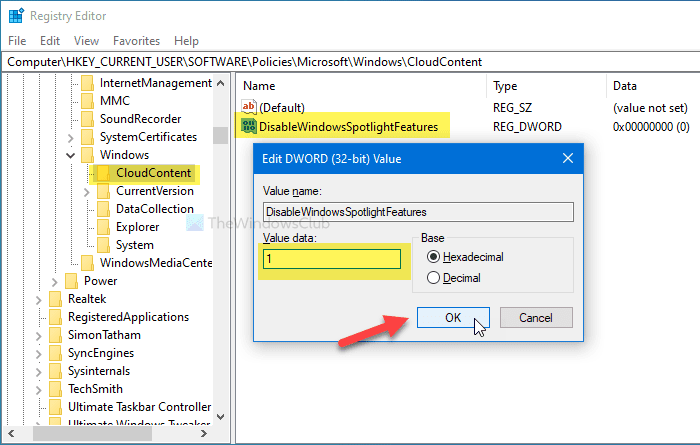Click the REG_SZ type cell

tap(512, 108)
